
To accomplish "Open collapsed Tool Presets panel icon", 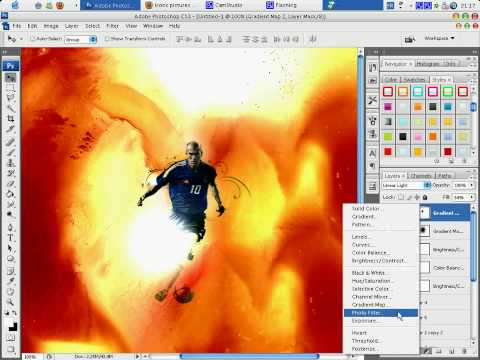I will click(x=373, y=100).
